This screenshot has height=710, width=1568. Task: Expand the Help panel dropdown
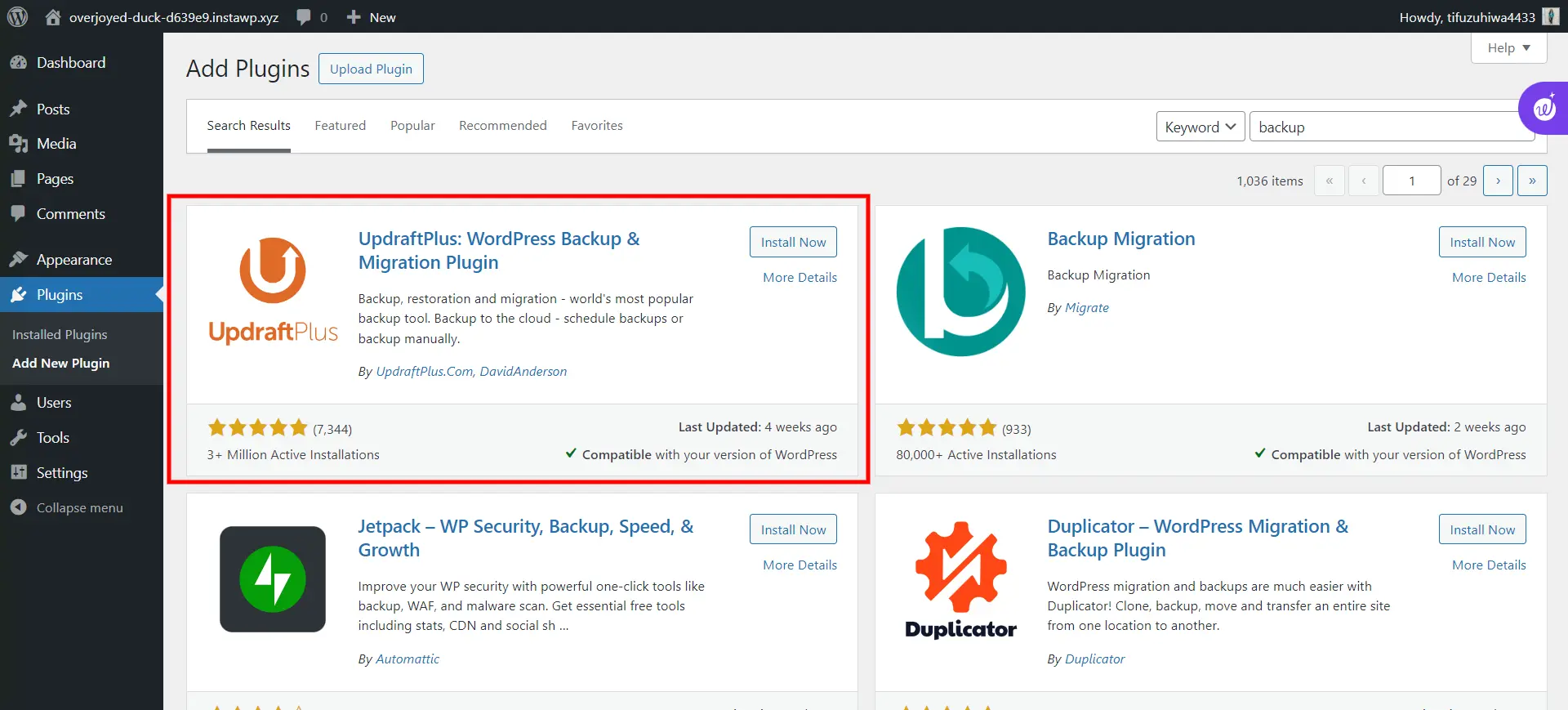click(x=1508, y=48)
